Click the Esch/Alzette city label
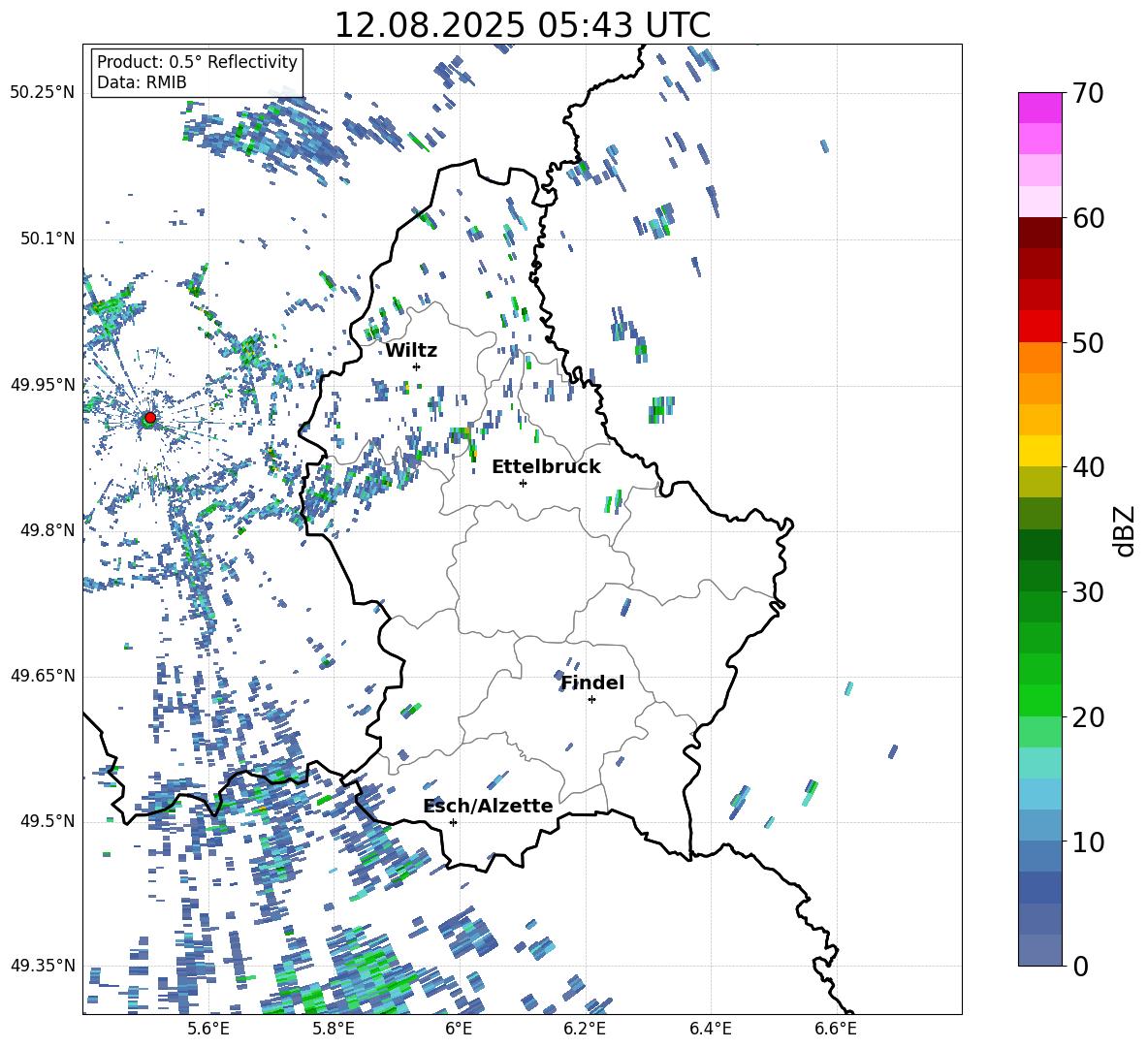The width and height of the screenshot is (1148, 1048). pos(489,806)
